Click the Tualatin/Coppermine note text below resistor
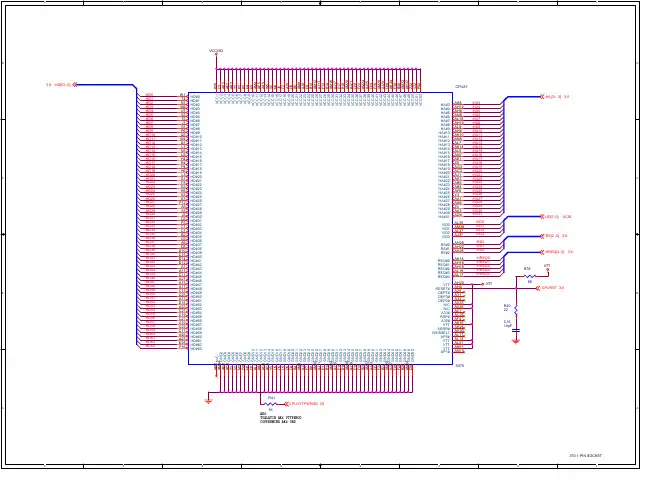The width and height of the screenshot is (649, 502). (x=280, y=418)
